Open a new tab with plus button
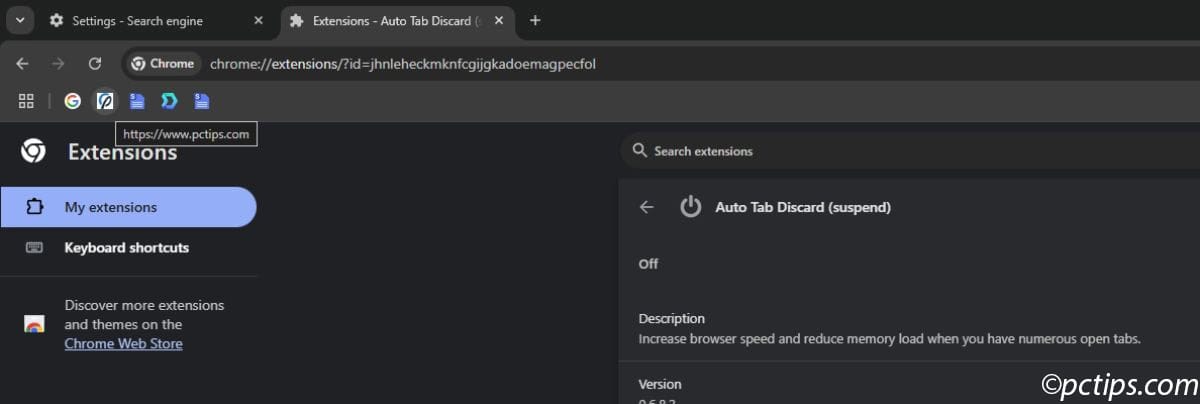 [535, 20]
